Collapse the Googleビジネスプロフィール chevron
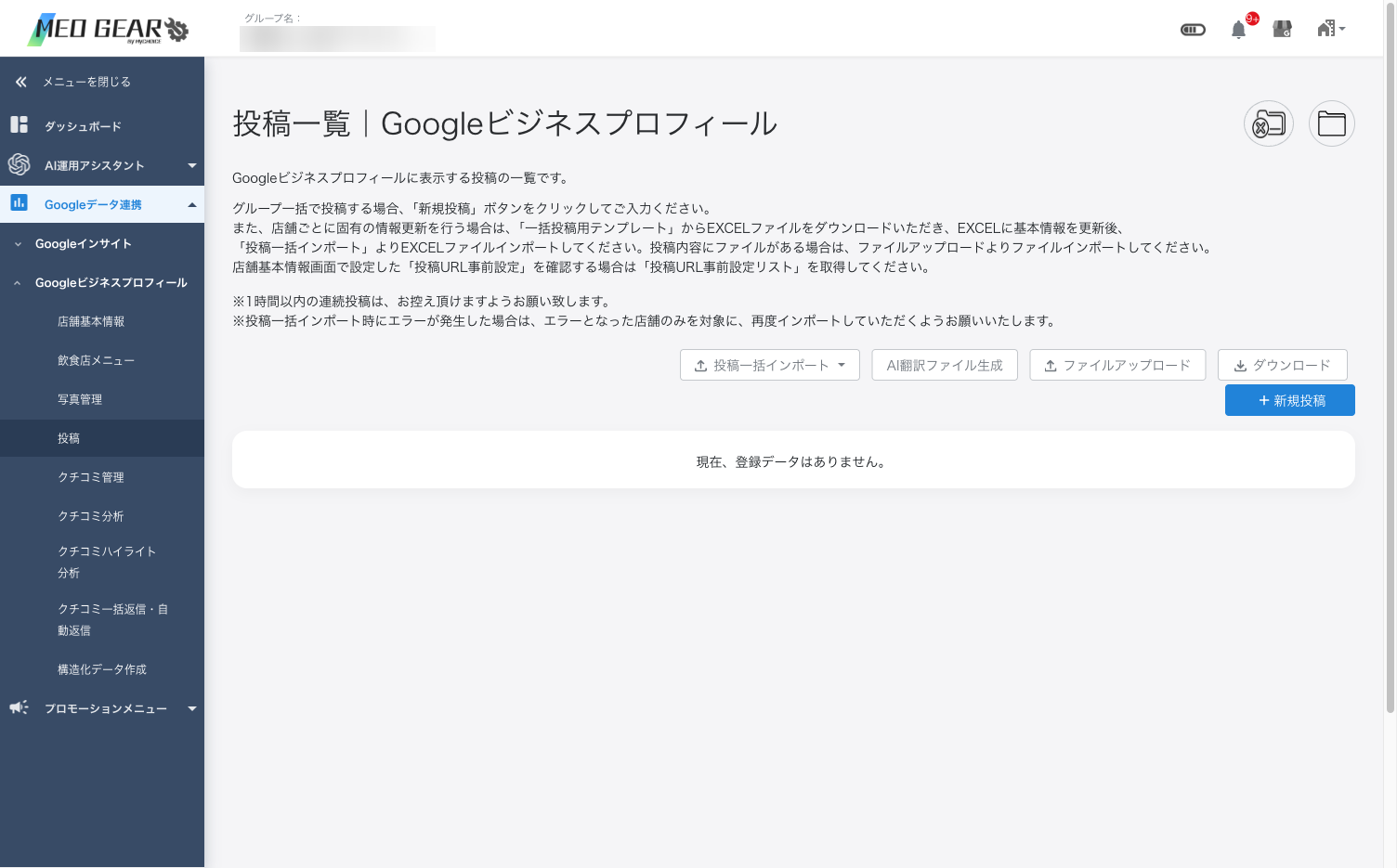This screenshot has height=868, width=1397. tap(18, 283)
